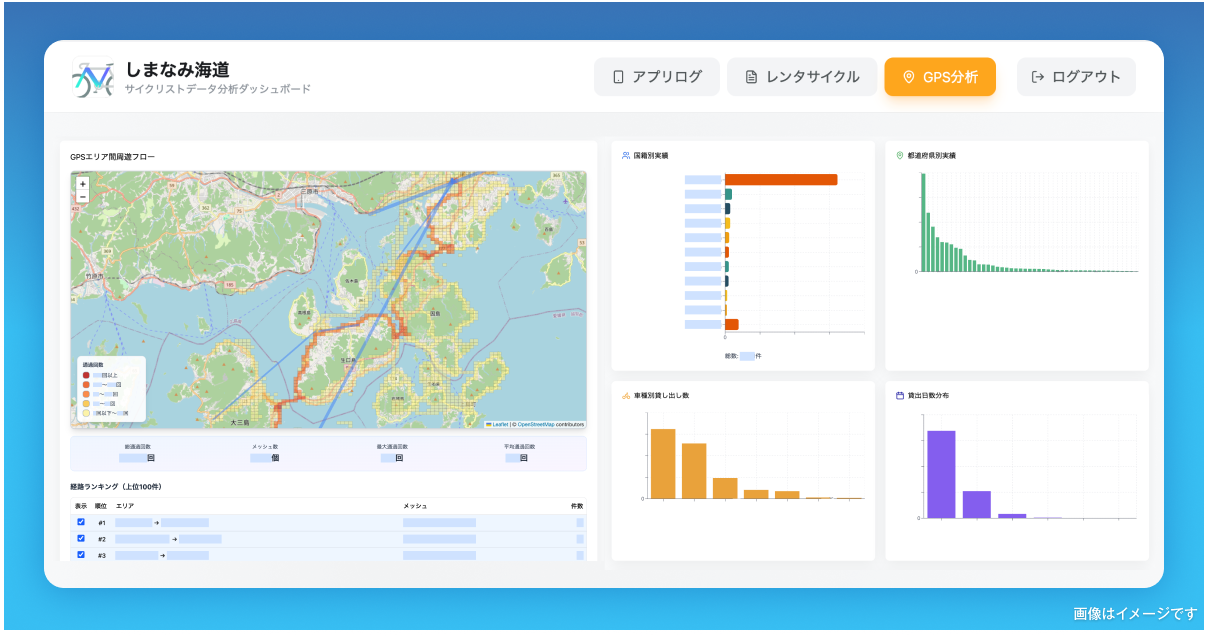The height and width of the screenshot is (636, 1208).
Task: Uncheck the route #1 display checkbox
Action: 81,522
